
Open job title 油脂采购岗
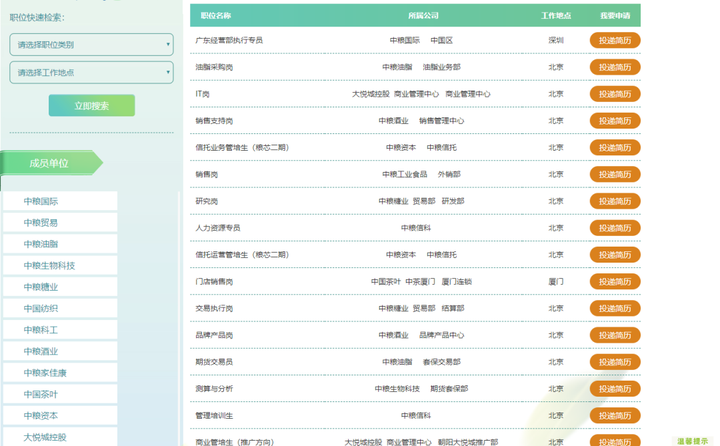point(214,67)
